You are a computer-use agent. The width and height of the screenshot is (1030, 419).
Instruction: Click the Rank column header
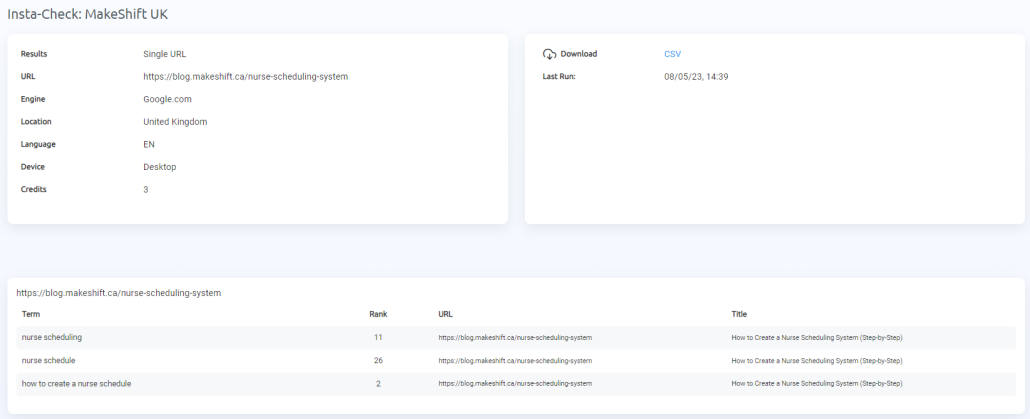[378, 314]
